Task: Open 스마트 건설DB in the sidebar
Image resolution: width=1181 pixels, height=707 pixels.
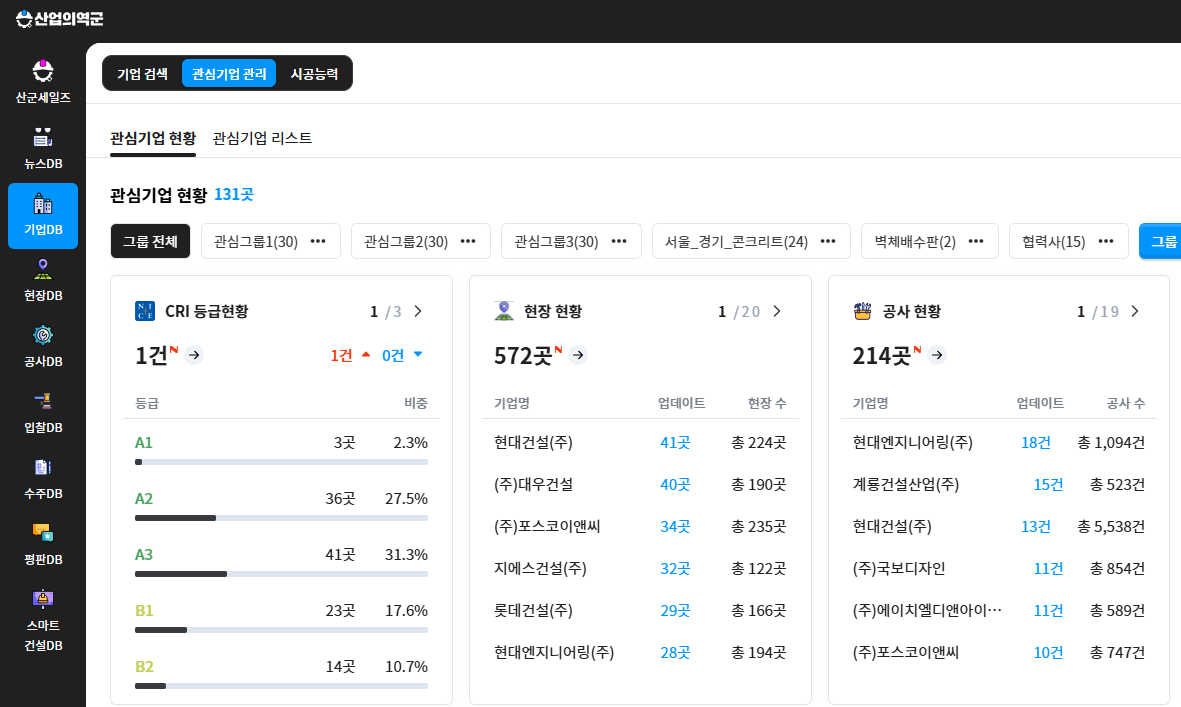Action: click(43, 620)
